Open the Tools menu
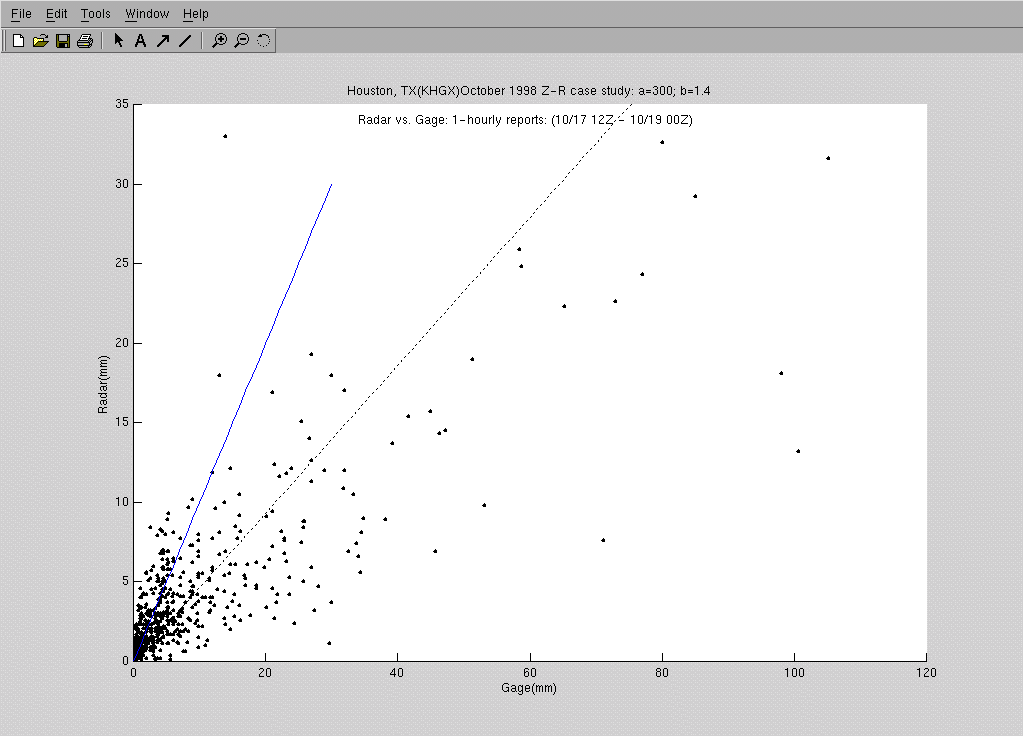Viewport: 1023px width, 736px height. (95, 14)
